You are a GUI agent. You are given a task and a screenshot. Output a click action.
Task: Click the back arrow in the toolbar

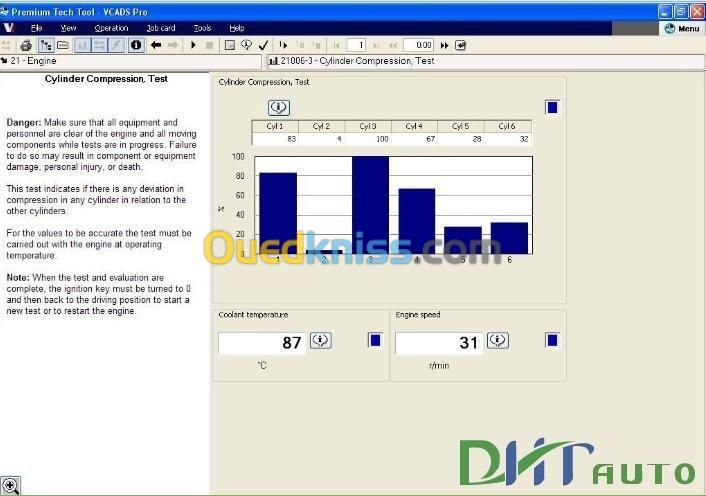coord(156,45)
